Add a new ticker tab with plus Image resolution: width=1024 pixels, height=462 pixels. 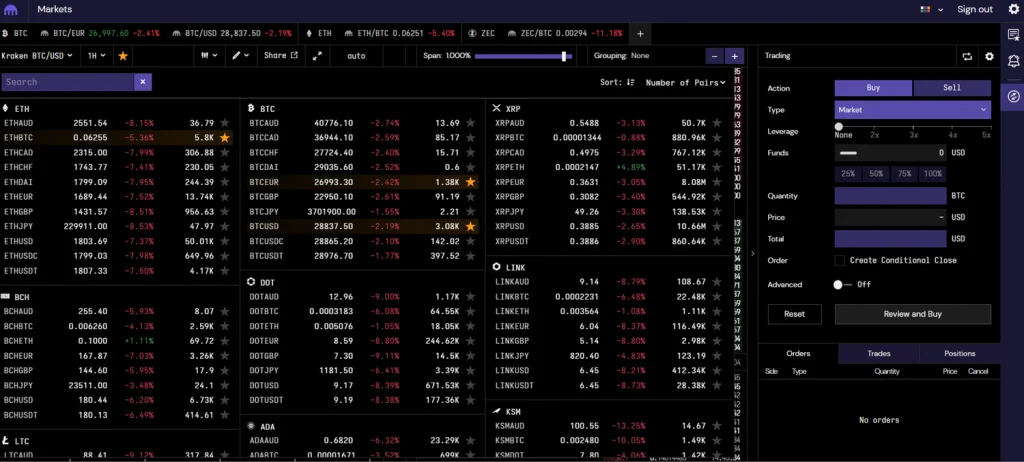pos(640,33)
